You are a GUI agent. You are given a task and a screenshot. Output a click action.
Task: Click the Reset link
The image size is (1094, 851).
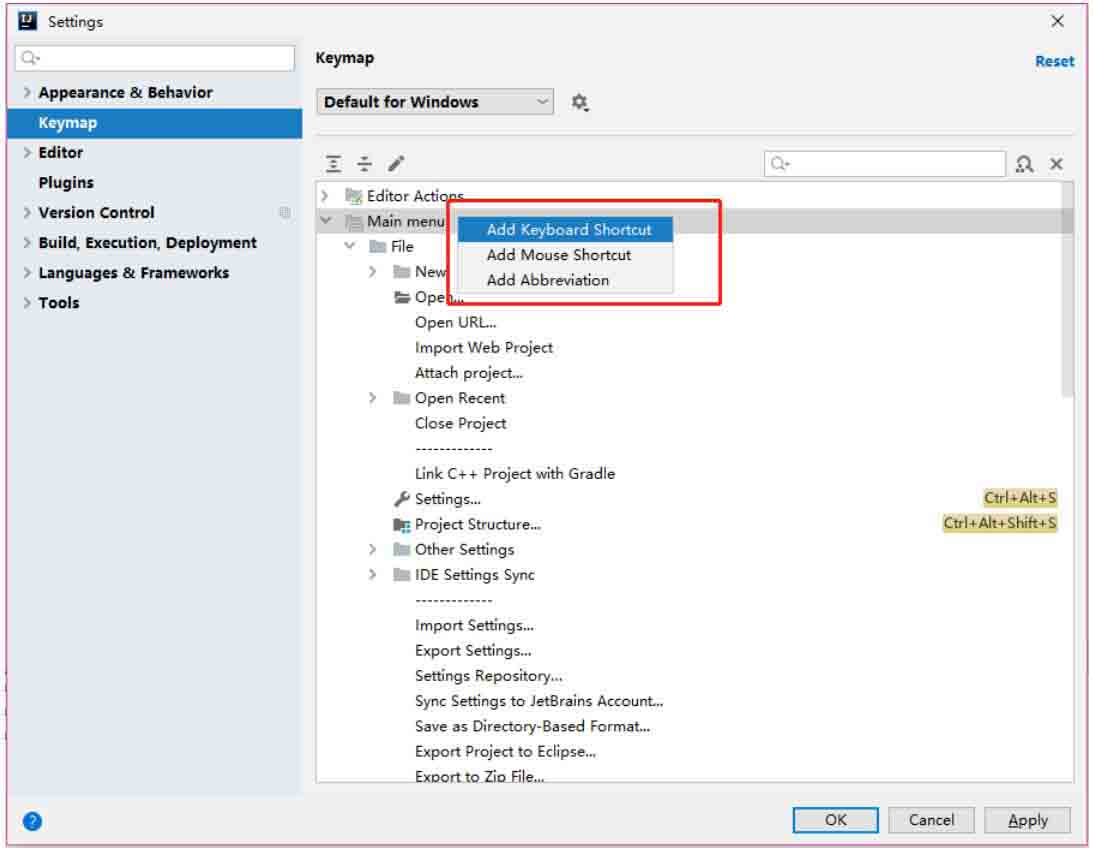point(1054,61)
